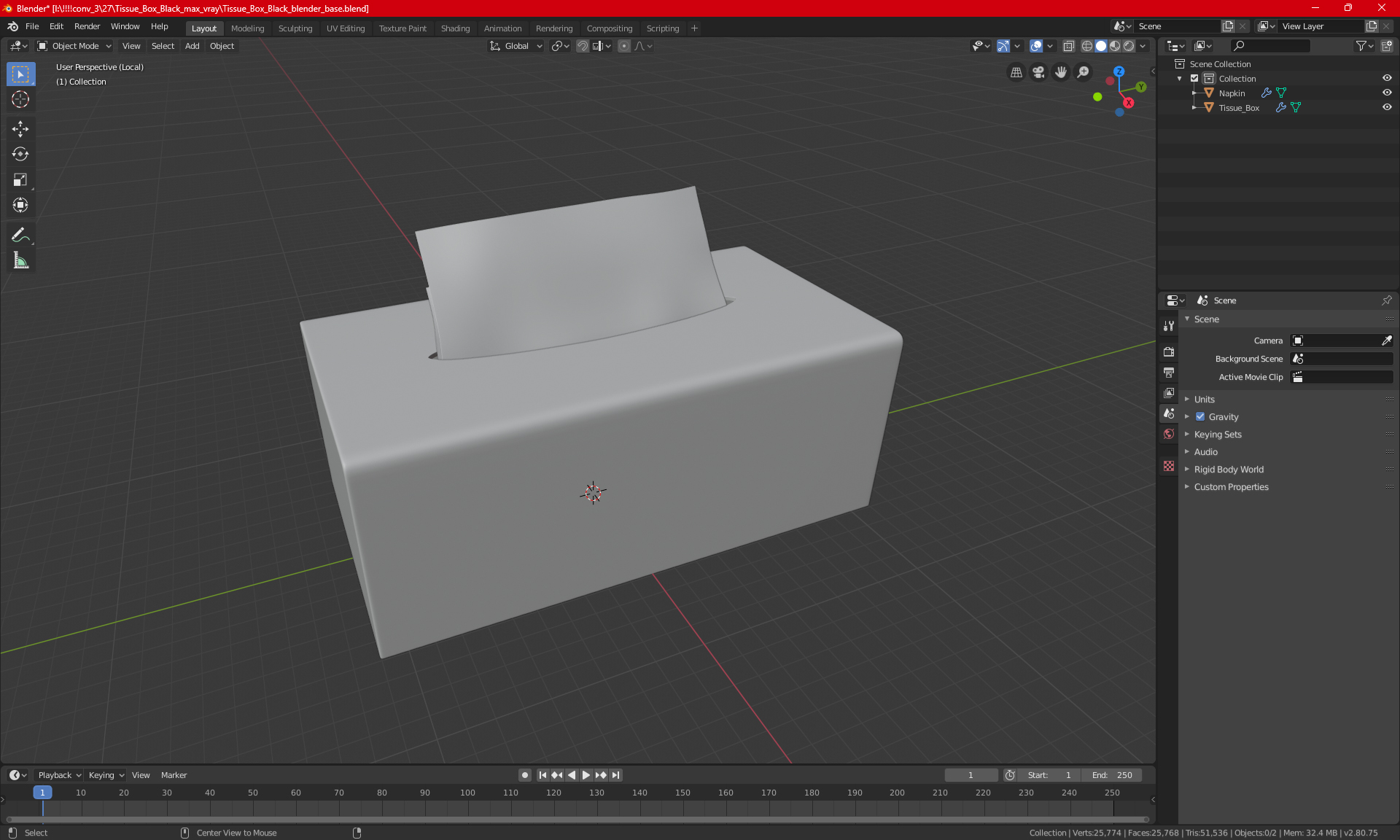Jump to next keyframe
The height and width of the screenshot is (840, 1400).
tap(601, 775)
